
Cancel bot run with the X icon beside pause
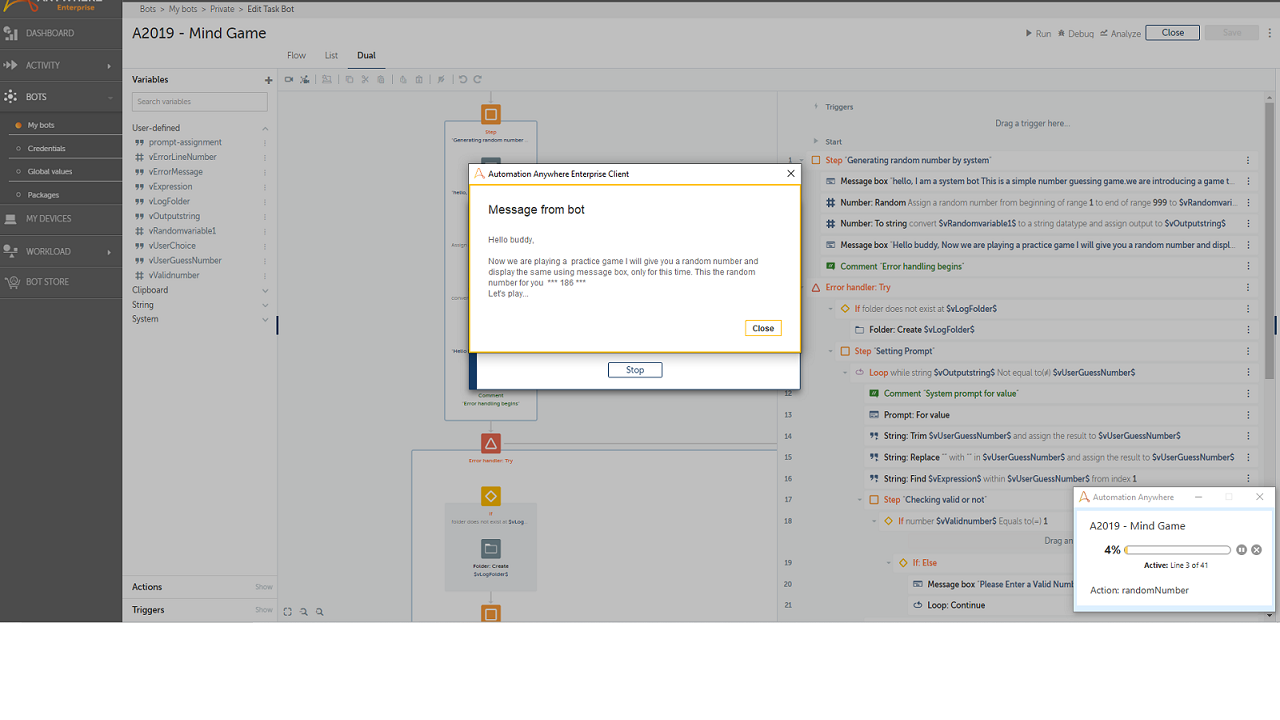[1257, 550]
